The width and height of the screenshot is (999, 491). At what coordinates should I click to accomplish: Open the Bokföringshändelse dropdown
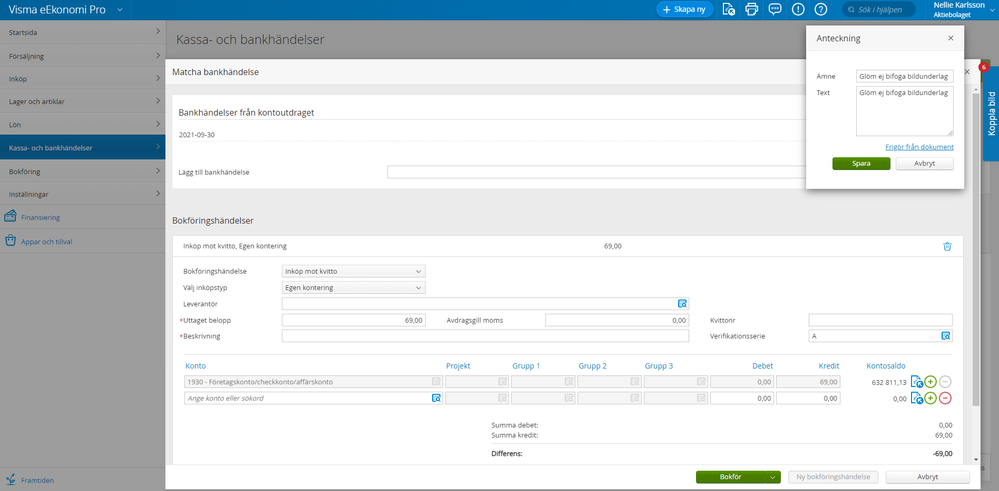coord(354,271)
